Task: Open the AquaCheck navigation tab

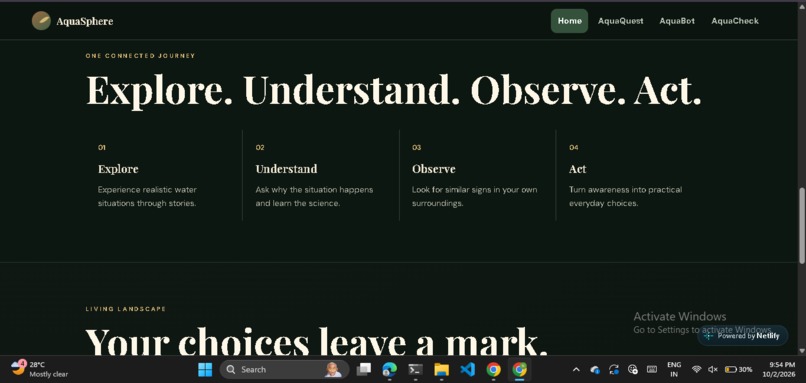Action: pos(735,21)
